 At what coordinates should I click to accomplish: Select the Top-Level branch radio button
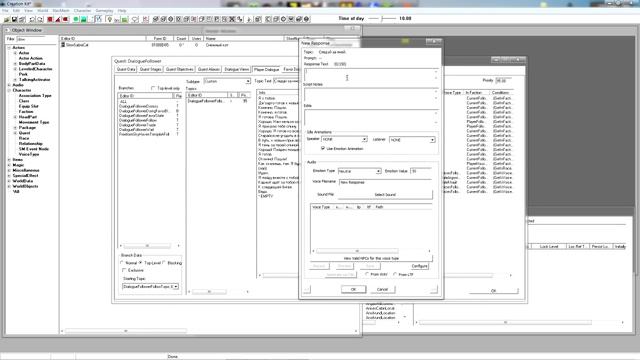click(140, 263)
